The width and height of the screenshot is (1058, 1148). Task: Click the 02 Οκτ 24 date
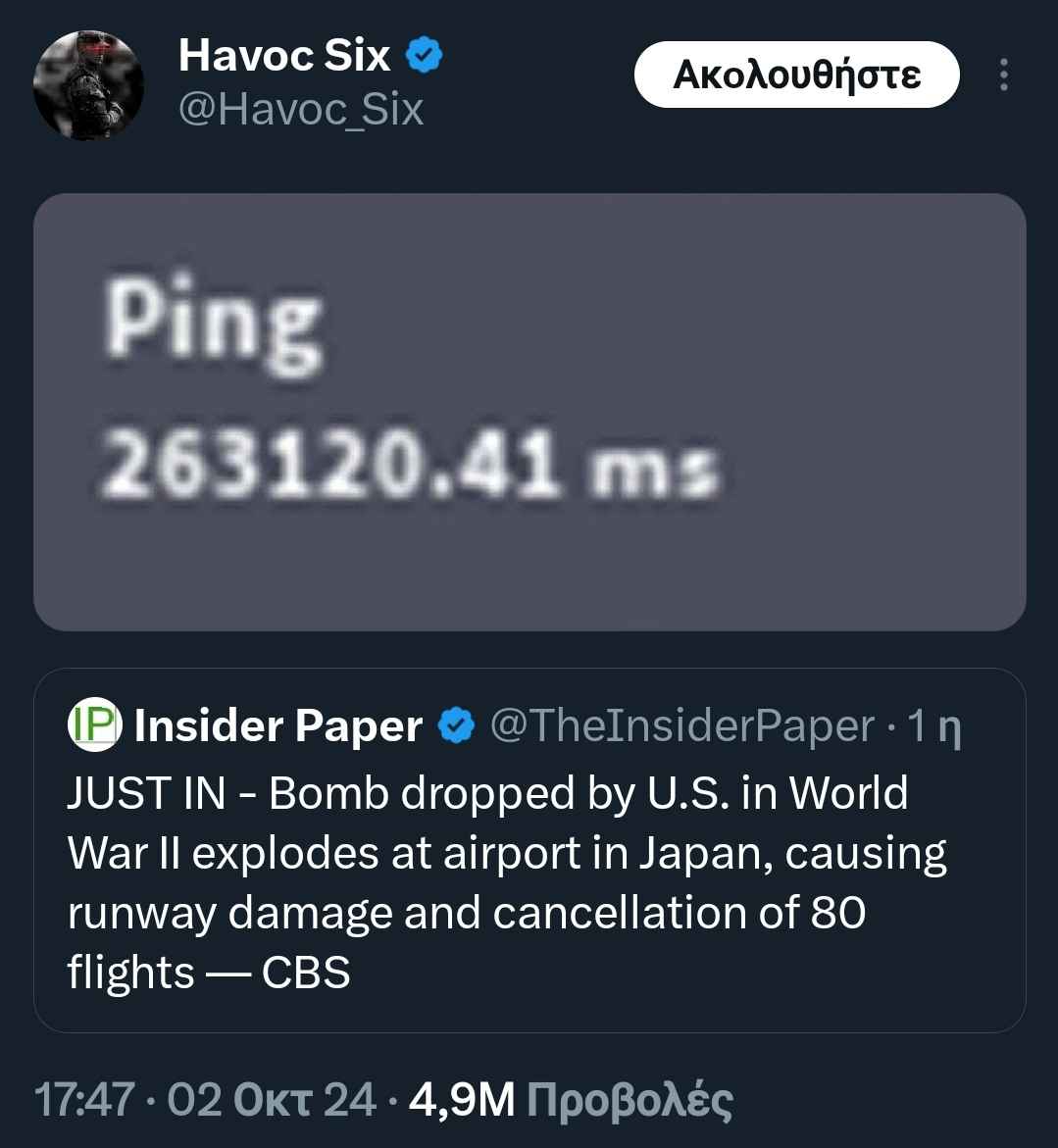(272, 1100)
